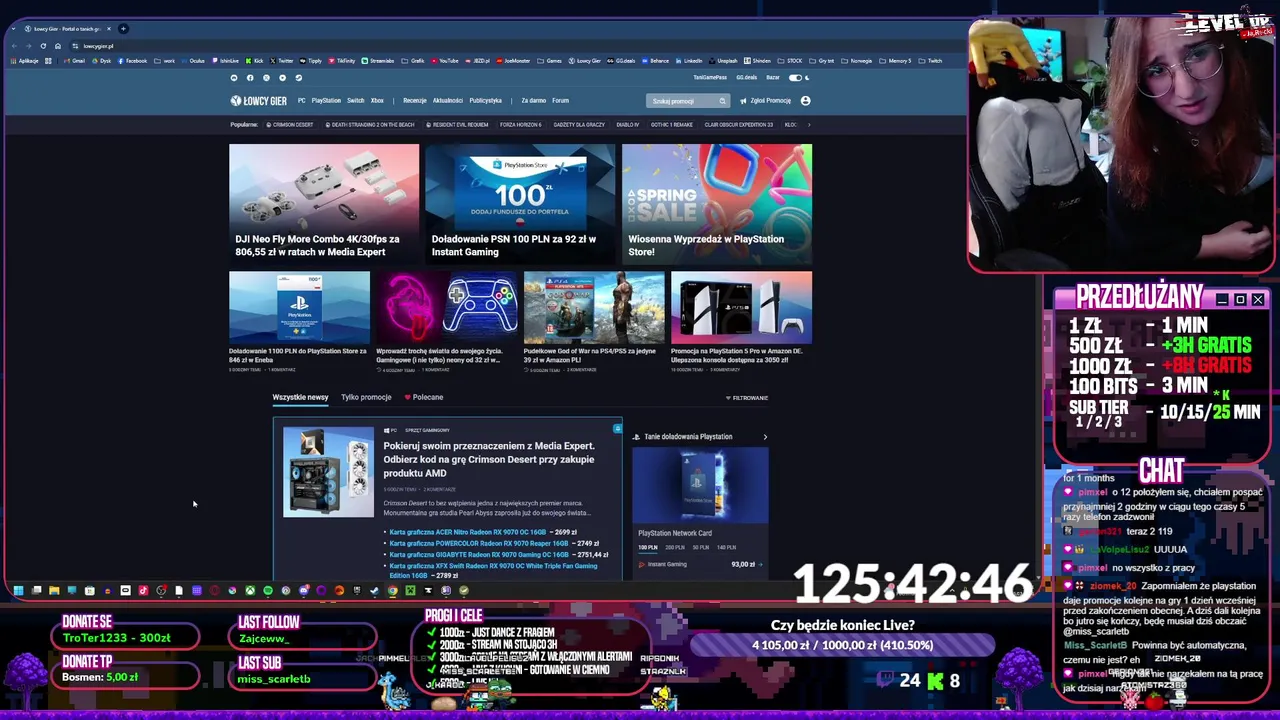Select the Wszystkie newsy tab
Image resolution: width=1280 pixels, height=720 pixels.
click(300, 398)
